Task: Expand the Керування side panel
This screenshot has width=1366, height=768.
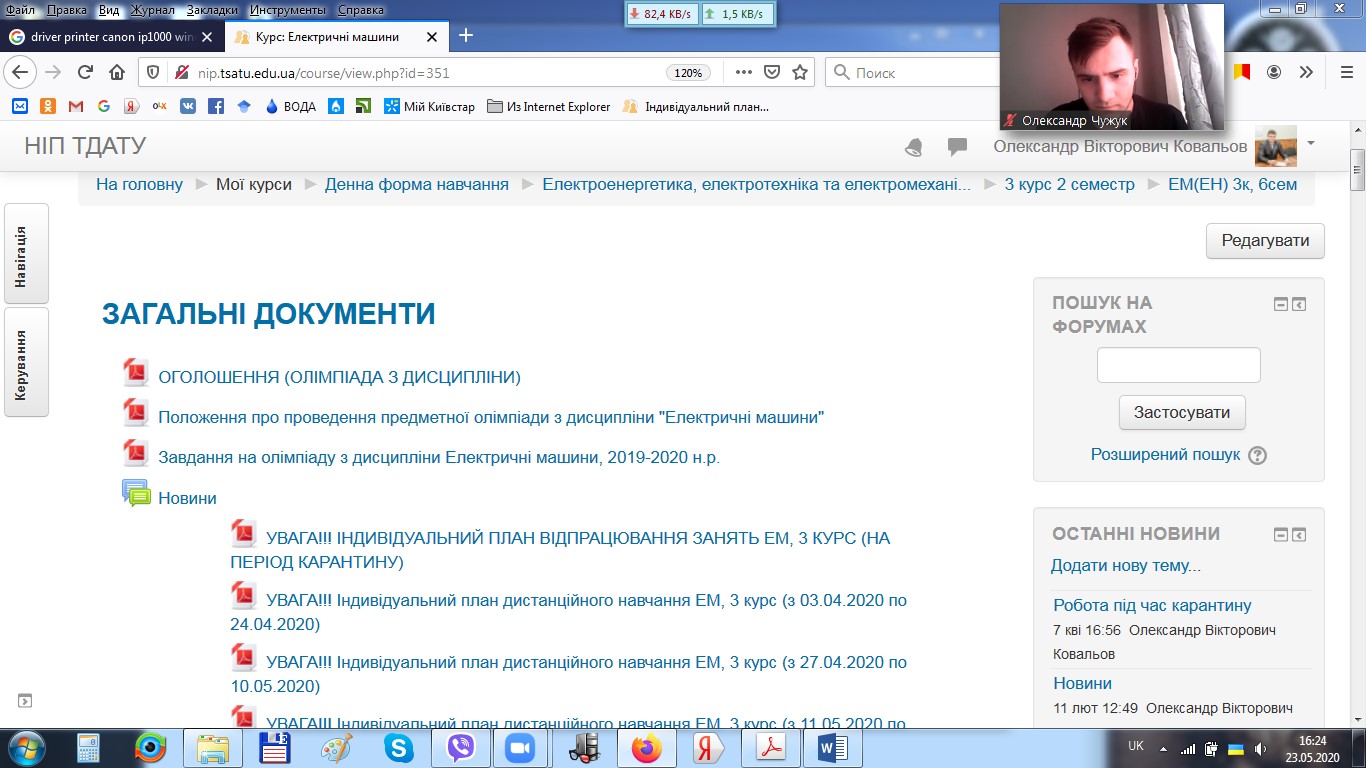Action: [26, 362]
